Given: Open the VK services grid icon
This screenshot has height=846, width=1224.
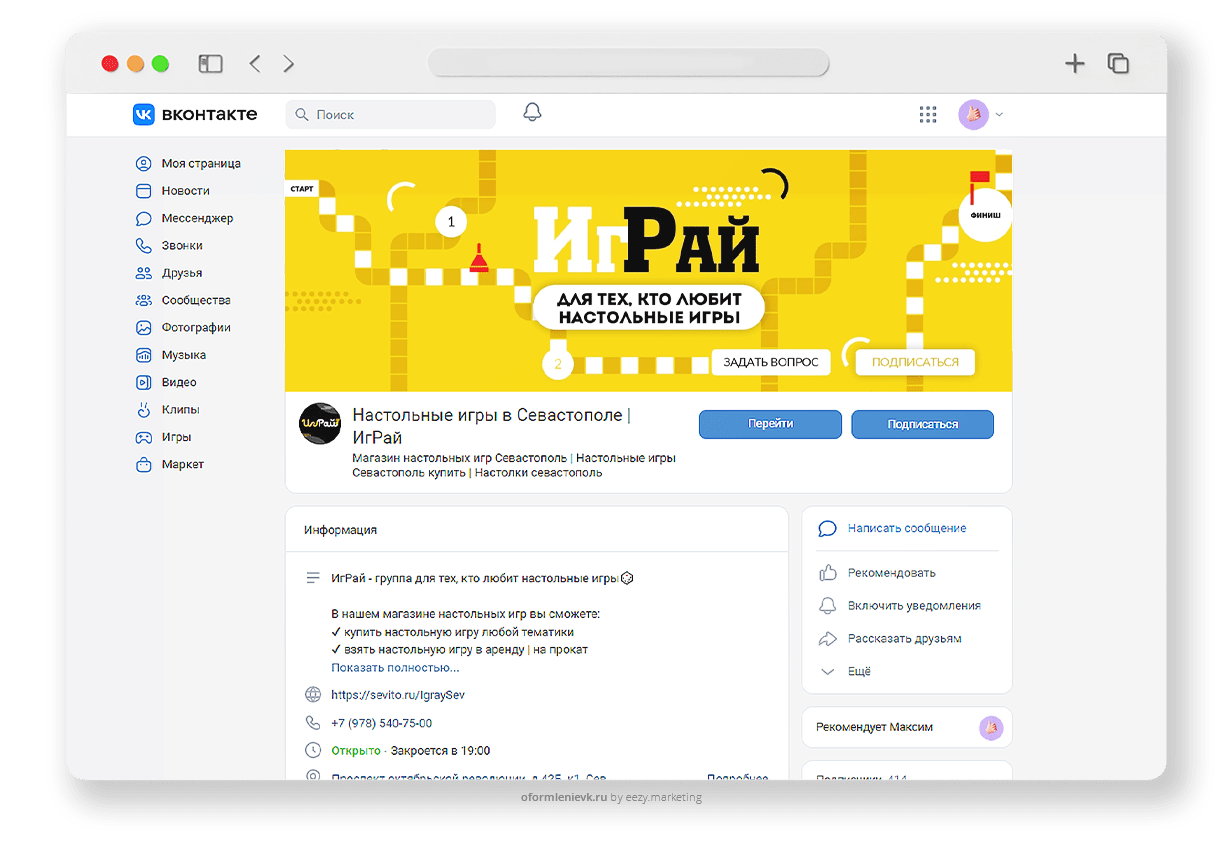Looking at the screenshot, I should click(928, 115).
